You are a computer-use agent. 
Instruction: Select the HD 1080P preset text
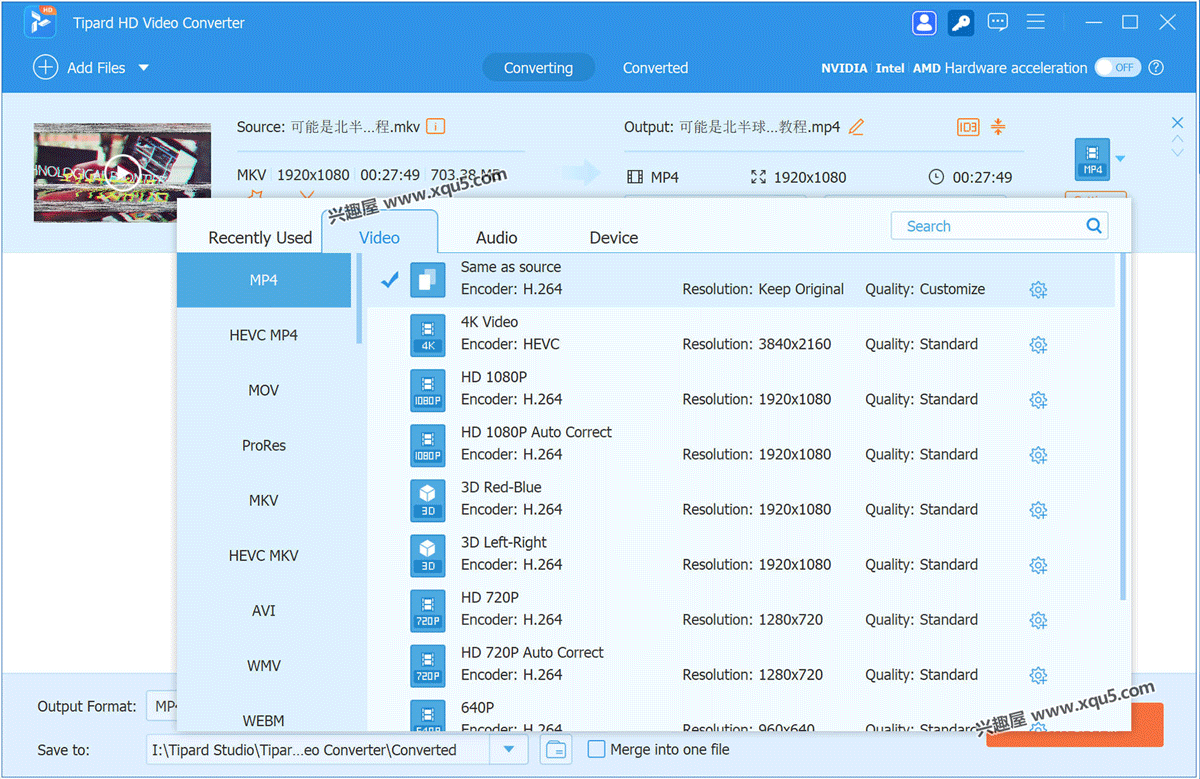tap(494, 377)
